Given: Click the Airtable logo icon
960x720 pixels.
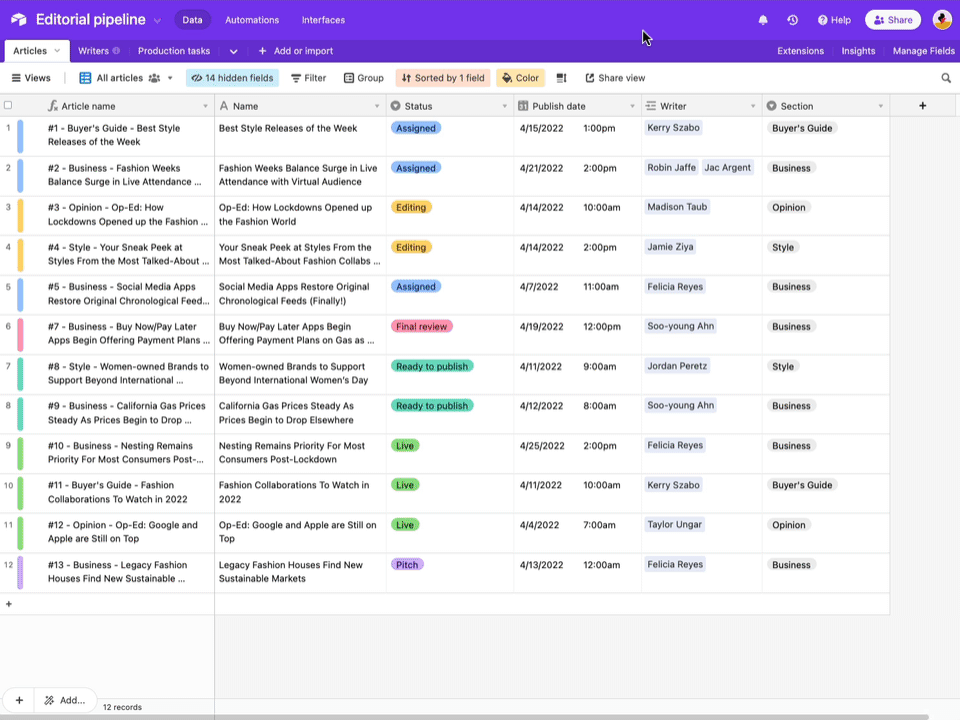Looking at the screenshot, I should (x=17, y=19).
